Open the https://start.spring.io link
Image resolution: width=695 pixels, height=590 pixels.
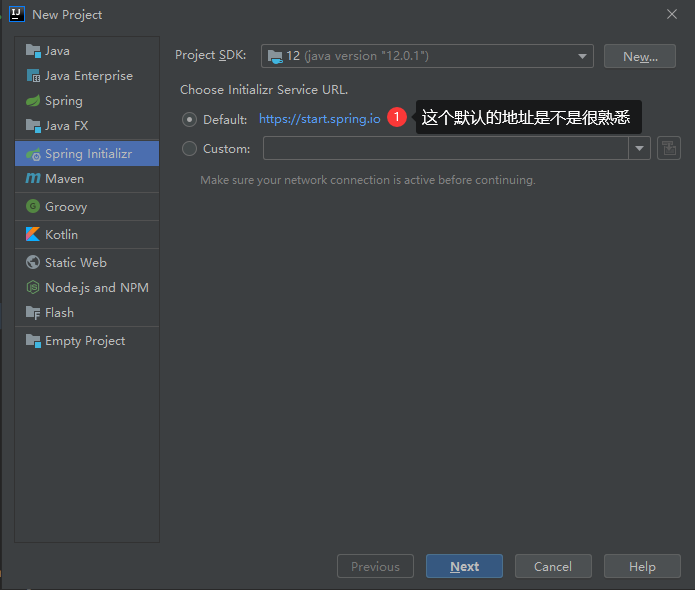point(320,119)
